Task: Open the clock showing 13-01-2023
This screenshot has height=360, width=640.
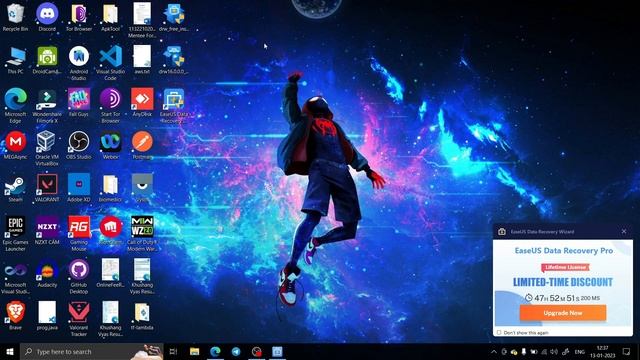Action: tap(602, 351)
